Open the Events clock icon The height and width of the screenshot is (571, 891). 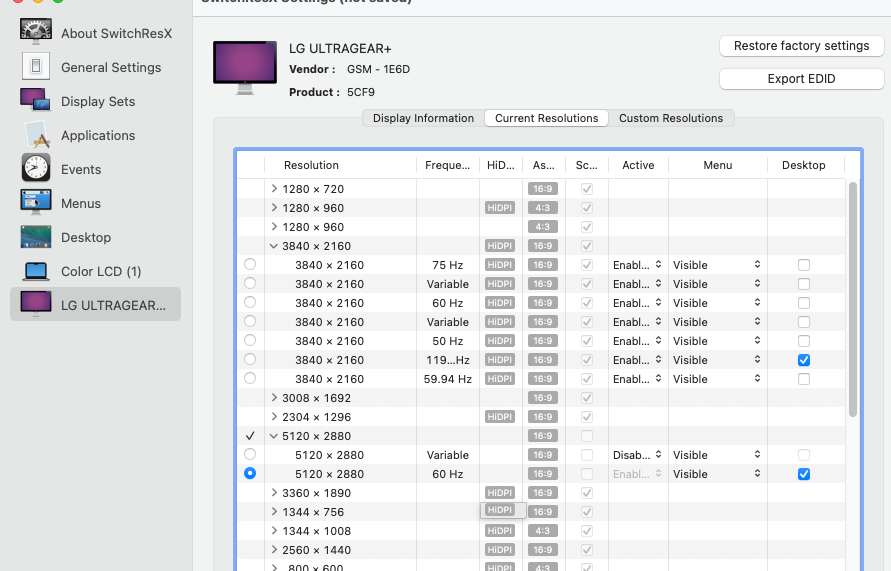coord(36,168)
